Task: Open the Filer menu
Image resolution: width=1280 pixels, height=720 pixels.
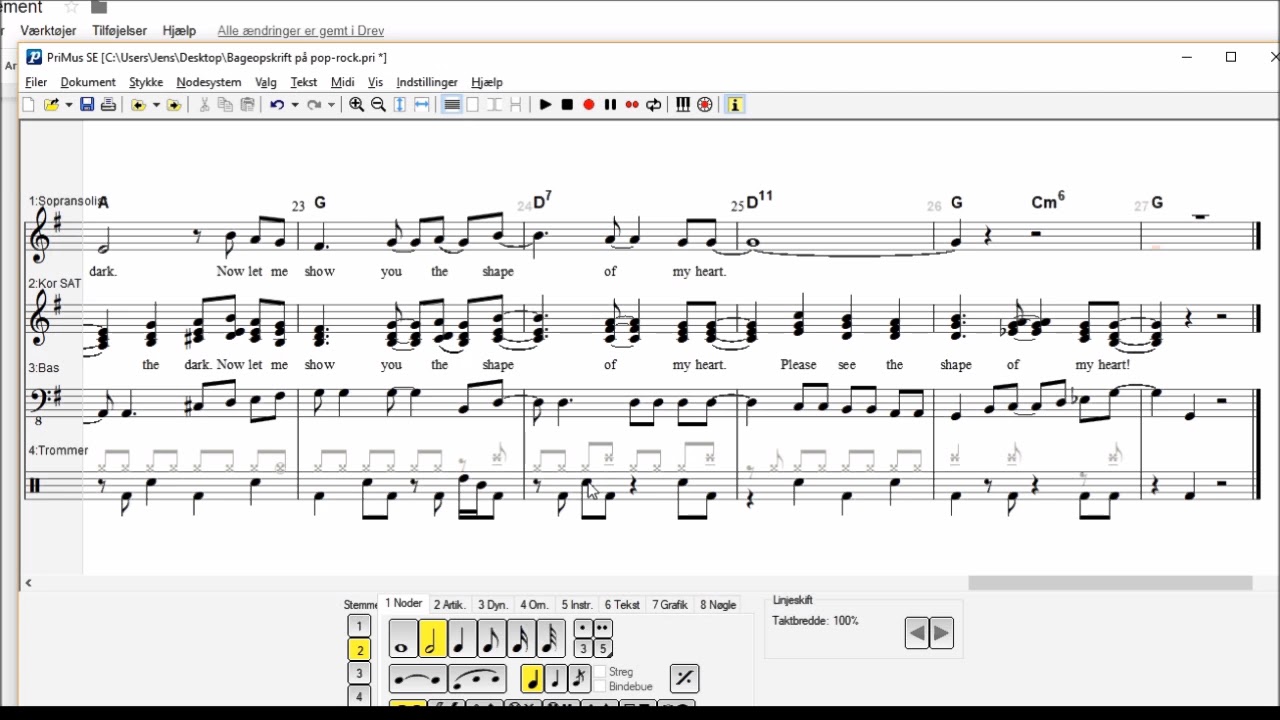Action: tap(36, 82)
